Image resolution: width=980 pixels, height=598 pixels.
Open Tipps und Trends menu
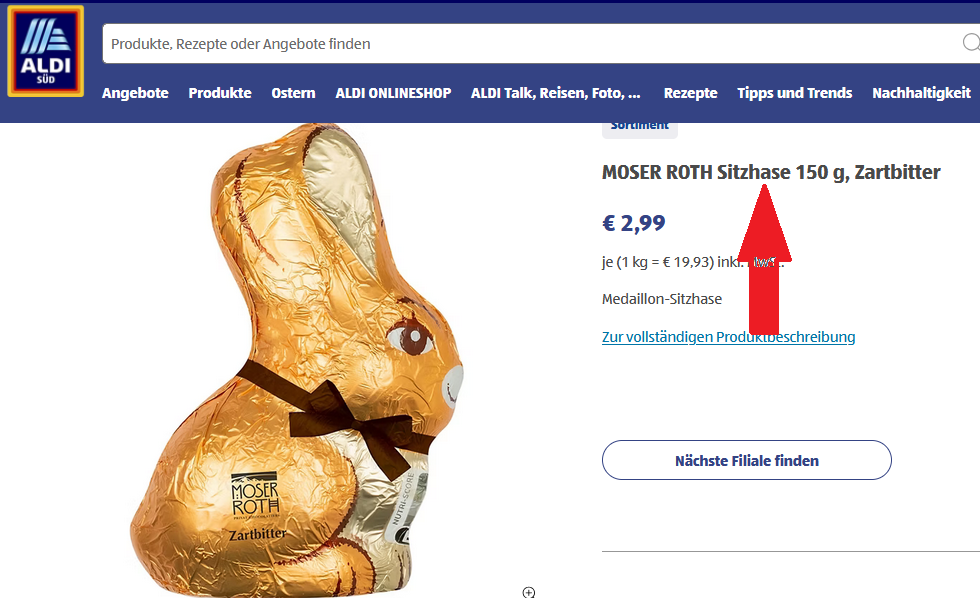[x=794, y=93]
